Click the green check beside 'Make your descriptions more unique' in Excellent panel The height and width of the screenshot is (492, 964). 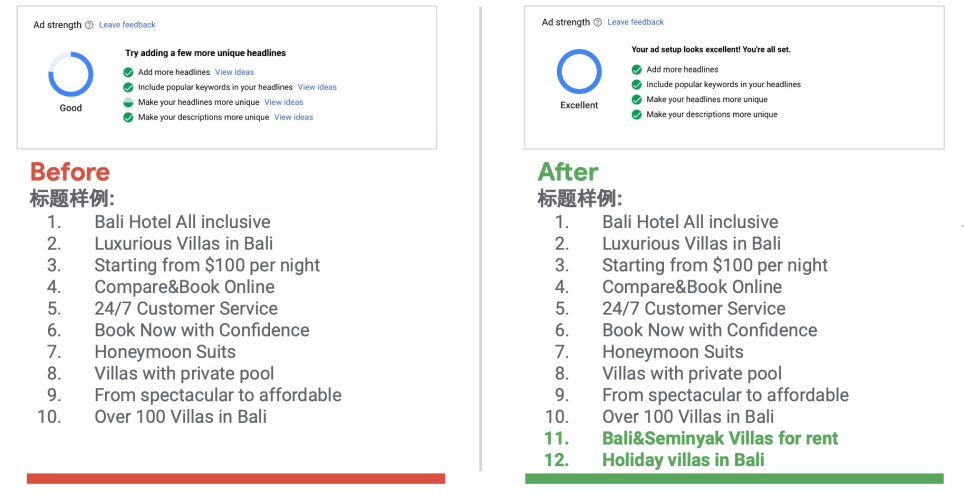tap(636, 114)
